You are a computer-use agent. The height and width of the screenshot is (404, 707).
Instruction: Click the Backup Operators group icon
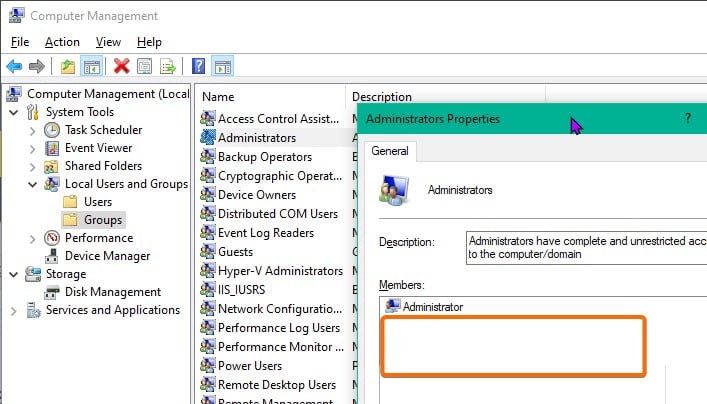(x=208, y=156)
